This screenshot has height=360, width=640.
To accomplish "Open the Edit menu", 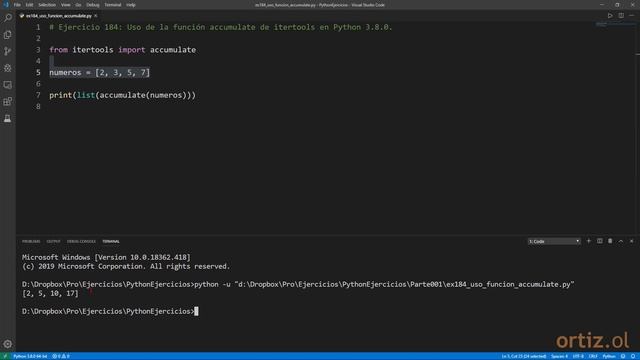I will pos(29,5).
